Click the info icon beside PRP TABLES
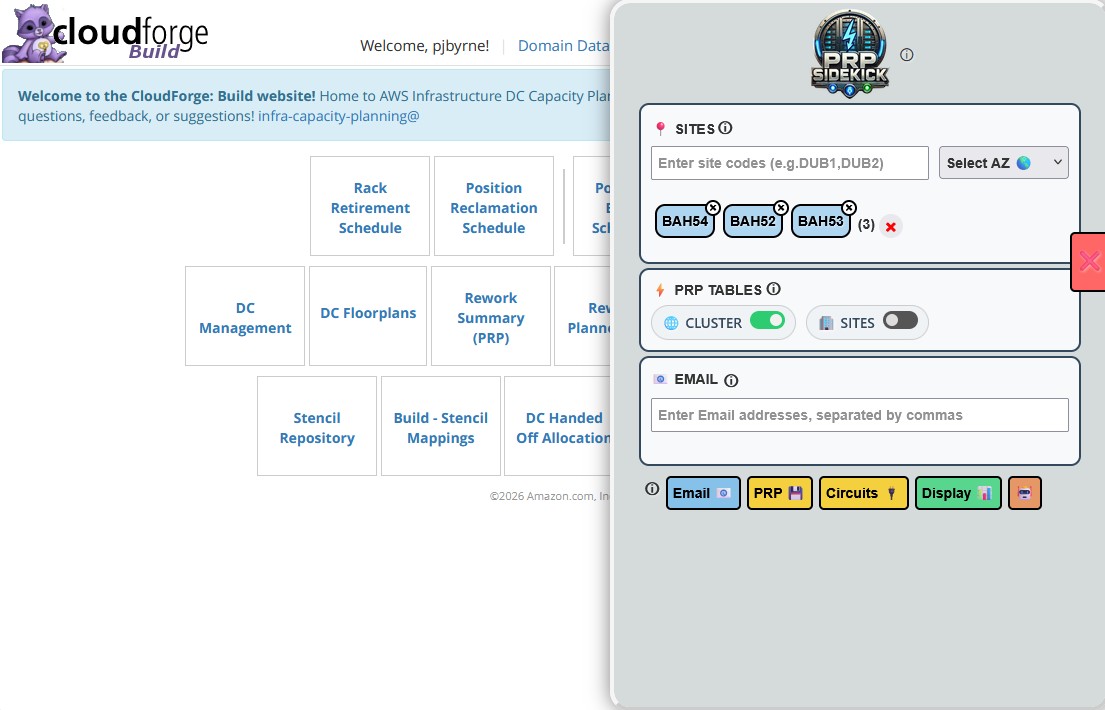This screenshot has width=1105, height=710. 774,289
